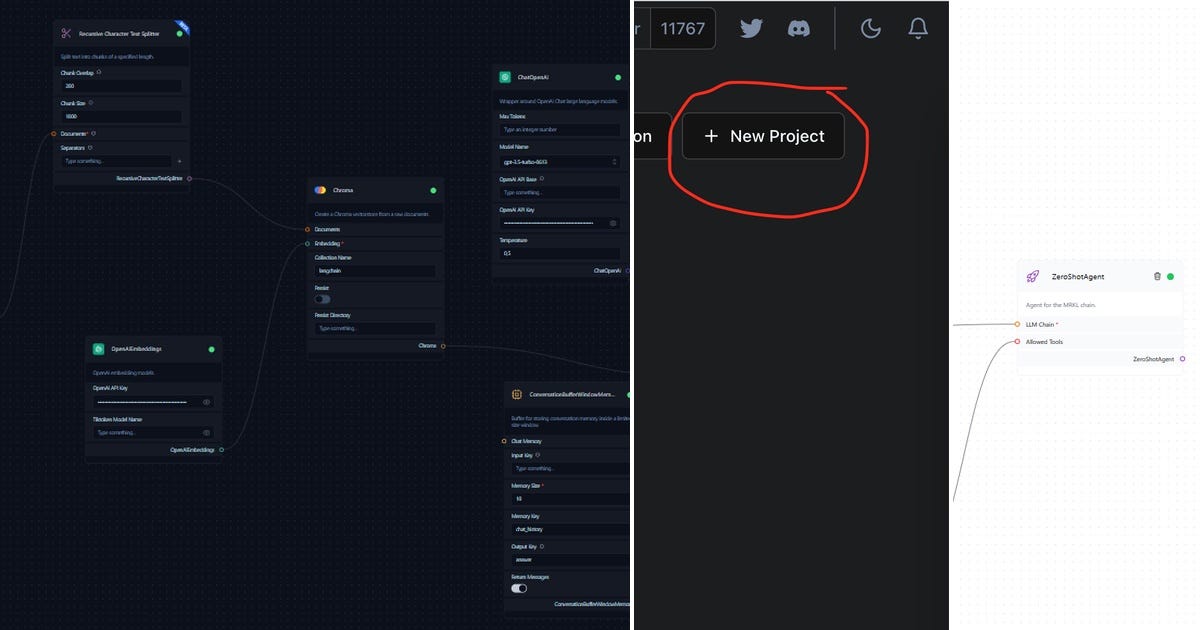Open notifications via the bell icon
Viewport: 1200px width, 630px height.
pos(917,29)
